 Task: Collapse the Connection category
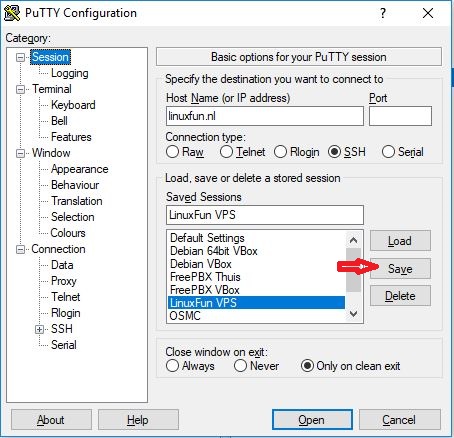click(20, 249)
